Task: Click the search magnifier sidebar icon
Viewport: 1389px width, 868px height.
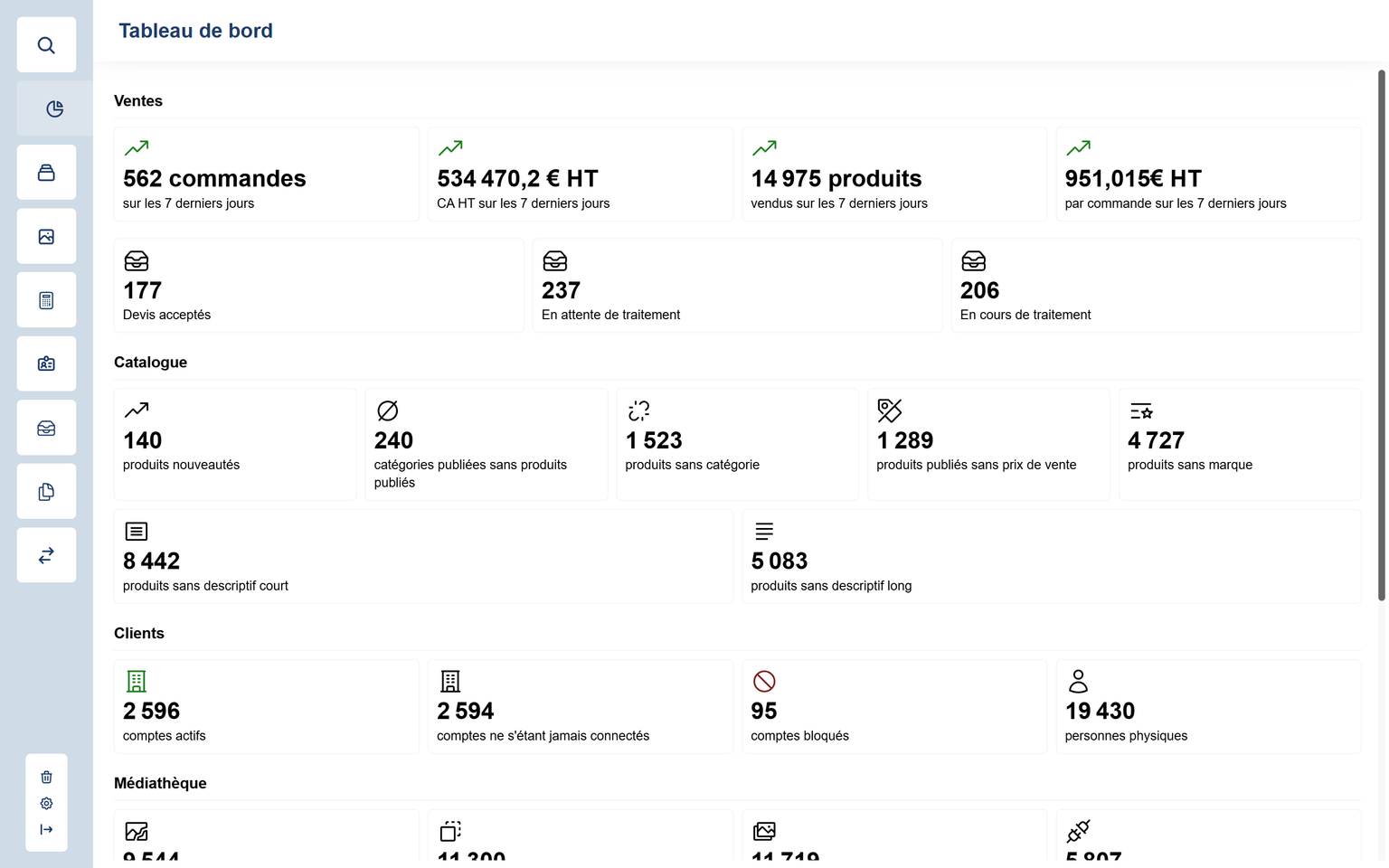Action: [46, 45]
